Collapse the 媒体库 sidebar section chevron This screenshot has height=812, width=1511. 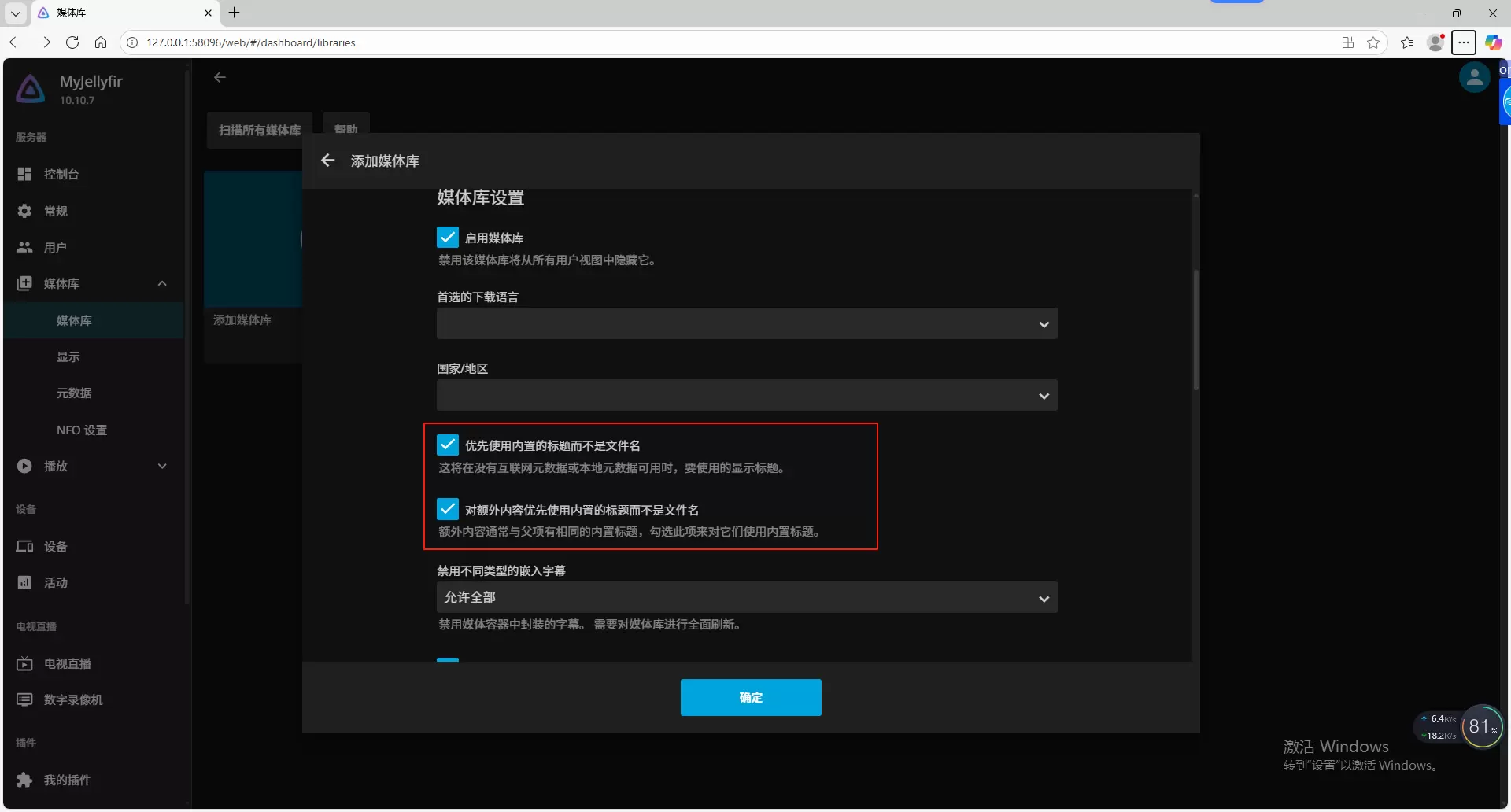tap(162, 283)
